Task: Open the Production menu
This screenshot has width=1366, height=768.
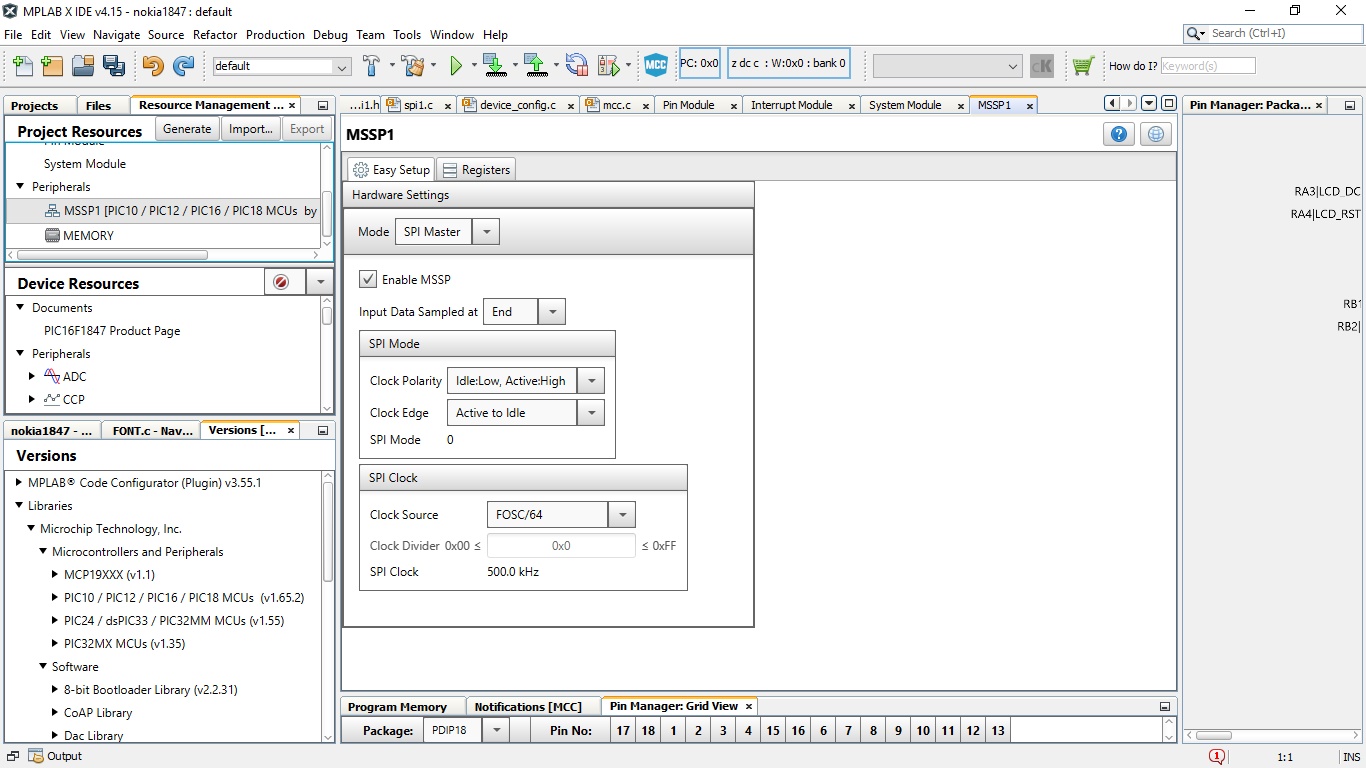Action: (275, 34)
